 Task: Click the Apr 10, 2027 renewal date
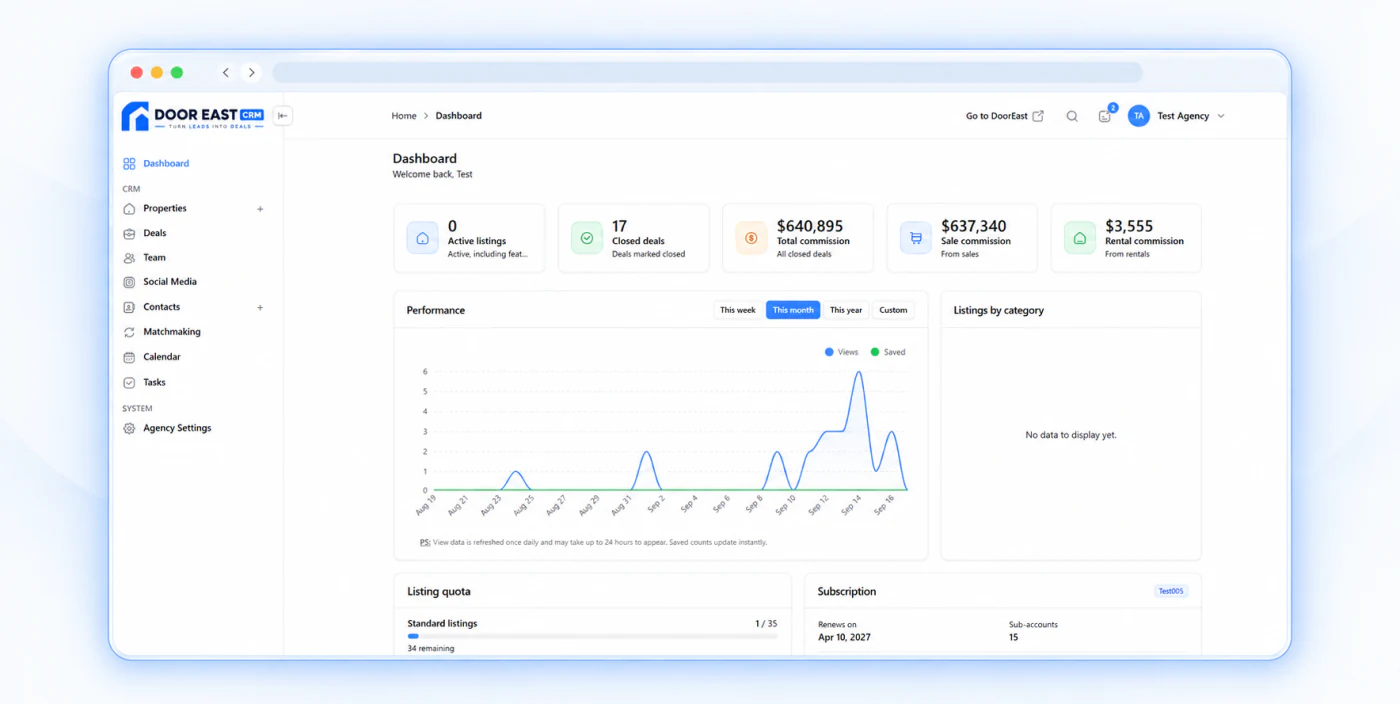tap(846, 637)
